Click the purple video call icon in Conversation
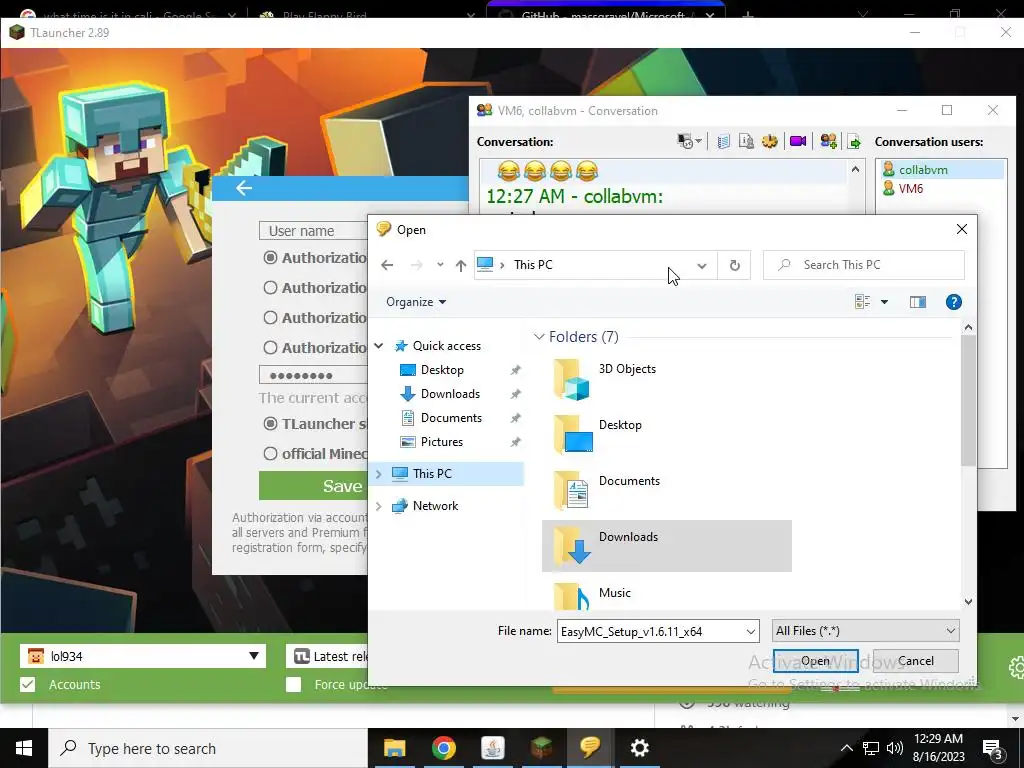The height and width of the screenshot is (768, 1024). 797,142
